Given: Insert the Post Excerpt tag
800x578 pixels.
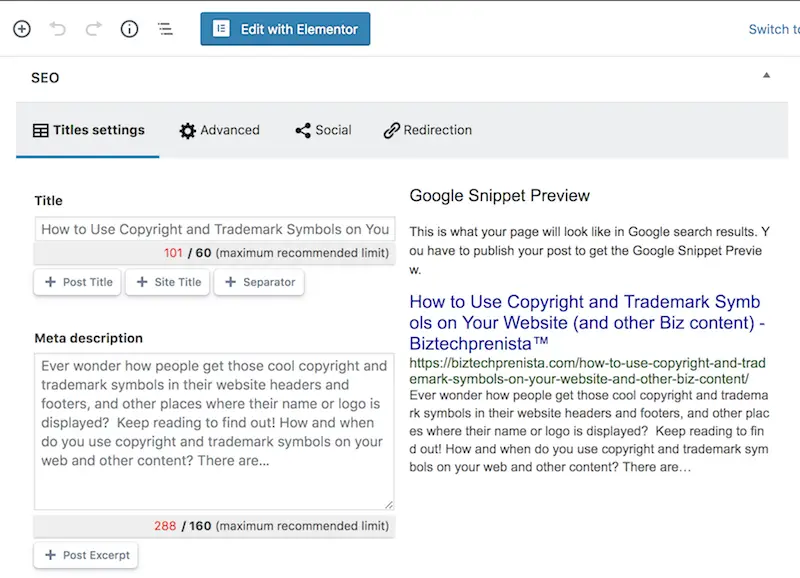Looking at the screenshot, I should tap(86, 555).
